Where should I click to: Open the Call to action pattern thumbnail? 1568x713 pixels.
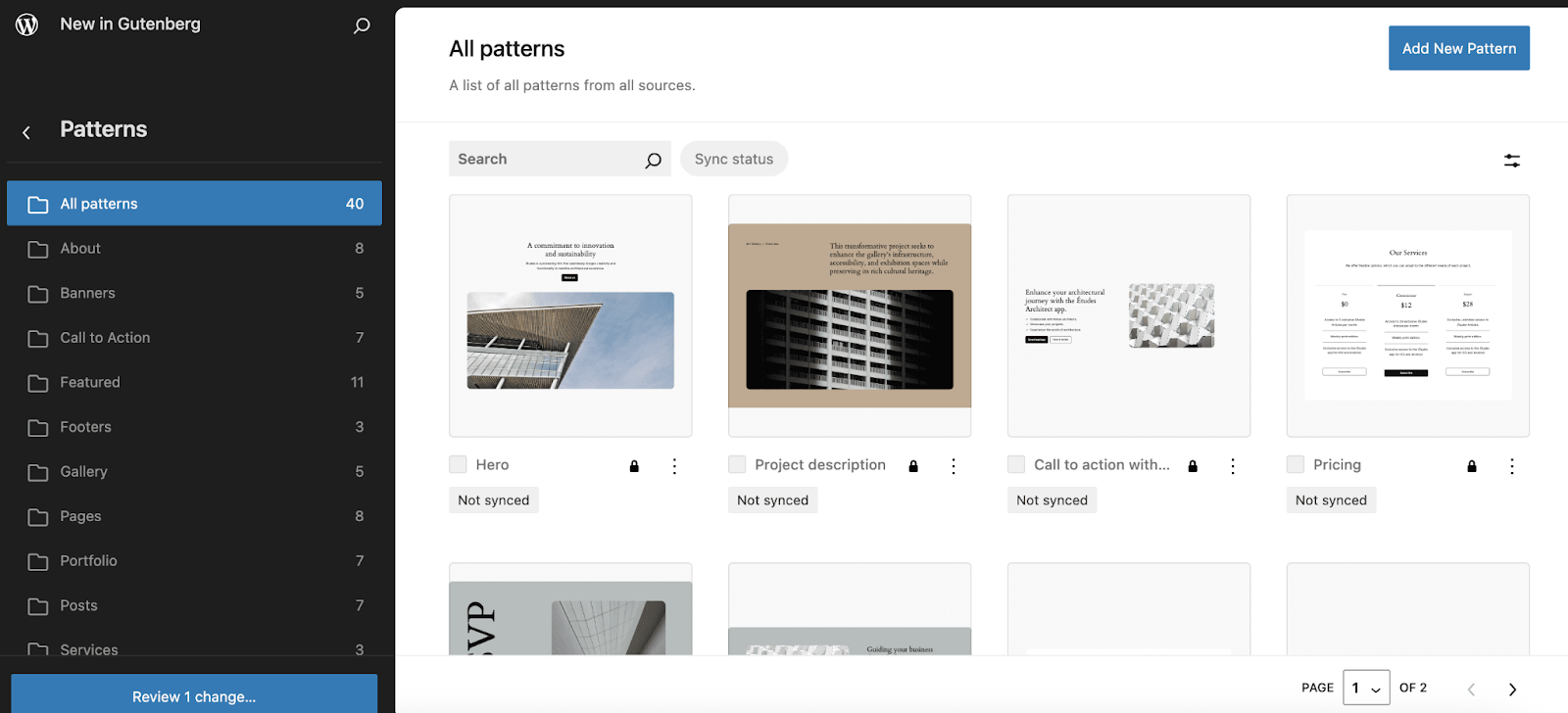point(1129,315)
